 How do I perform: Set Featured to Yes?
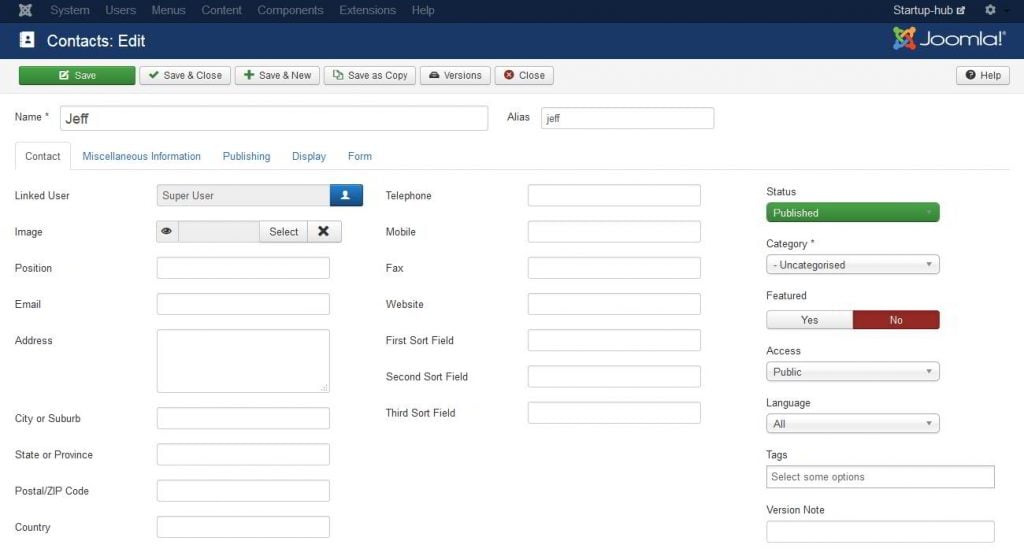809,320
